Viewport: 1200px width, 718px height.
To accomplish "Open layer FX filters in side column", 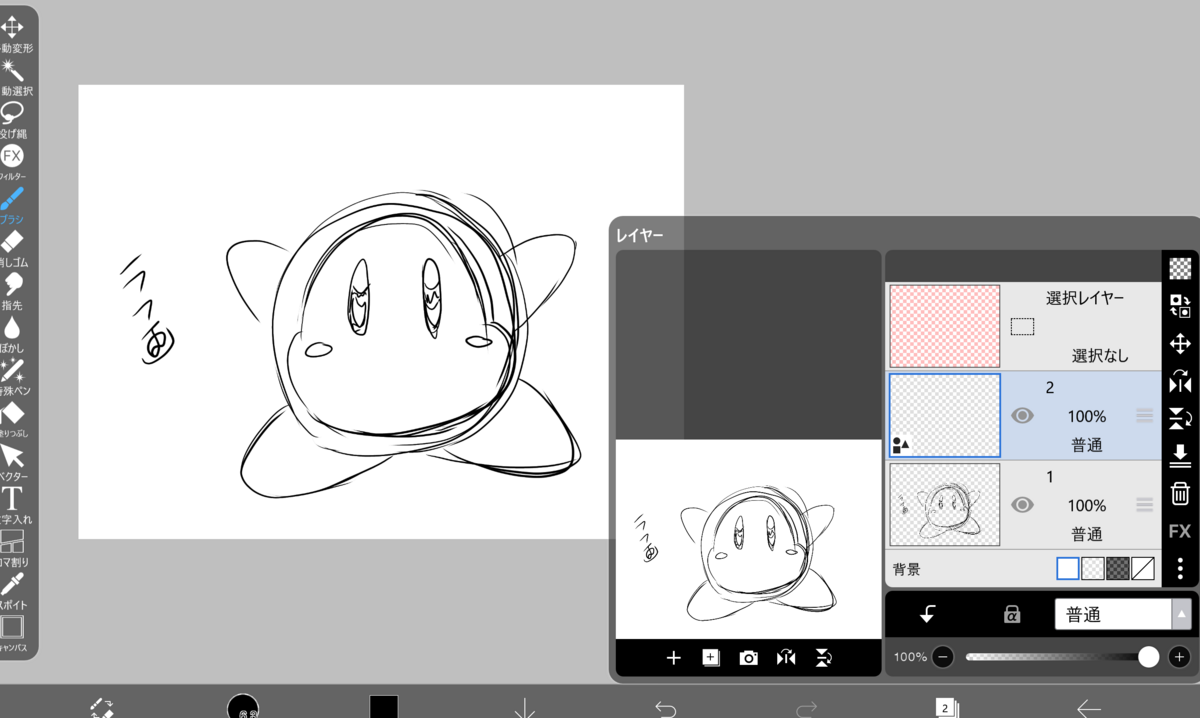I will 1180,531.
